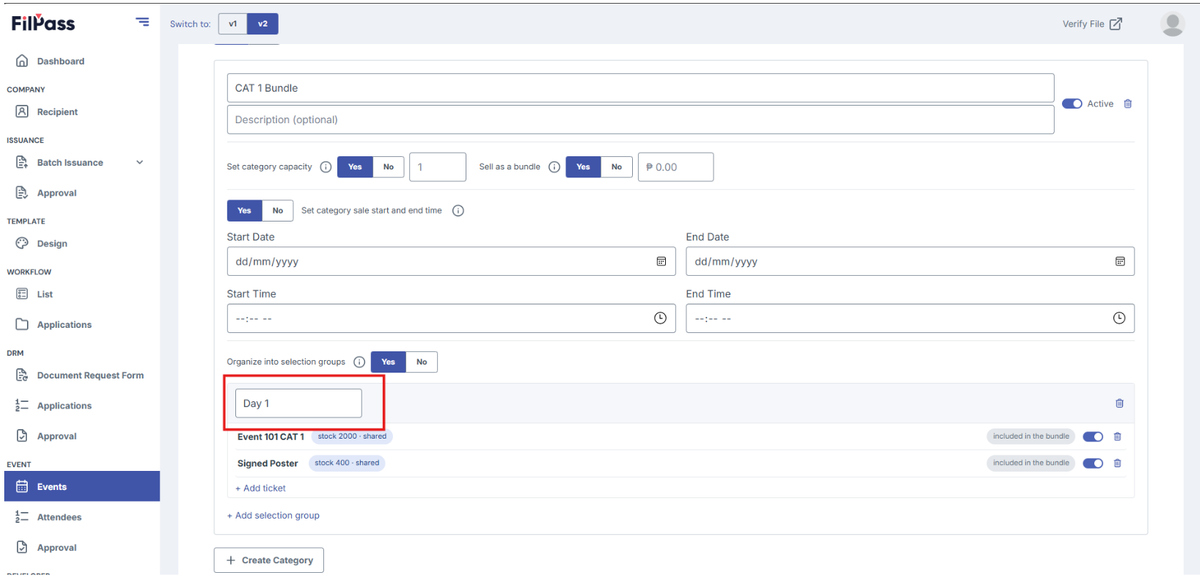1200x578 pixels.
Task: Click the Verify File external link icon
Action: click(1116, 24)
